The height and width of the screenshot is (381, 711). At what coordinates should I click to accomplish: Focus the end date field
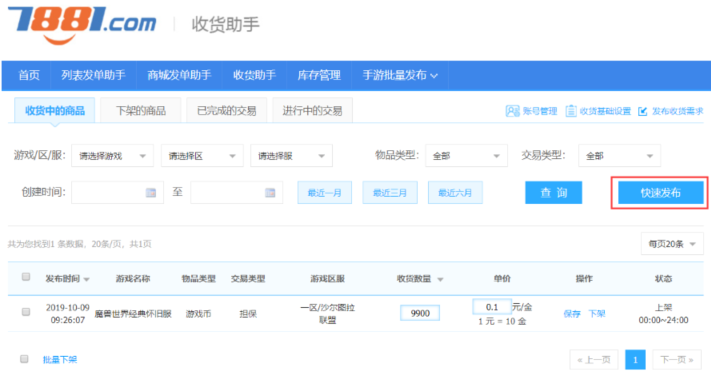pyautogui.click(x=237, y=193)
